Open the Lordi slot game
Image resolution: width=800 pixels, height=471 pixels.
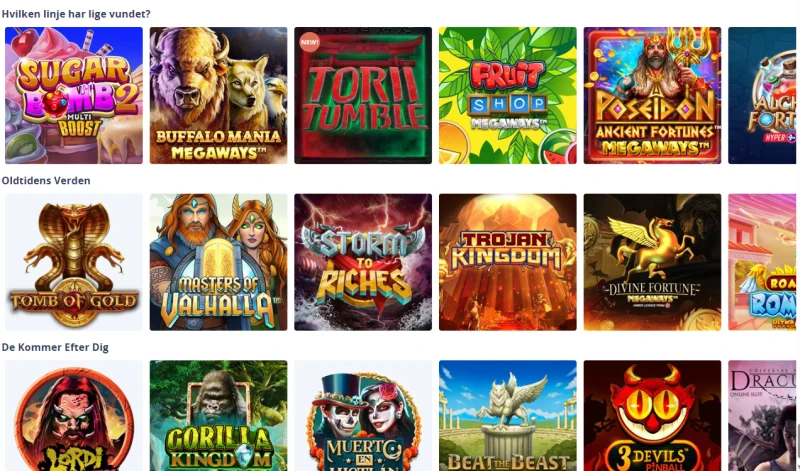pos(74,415)
